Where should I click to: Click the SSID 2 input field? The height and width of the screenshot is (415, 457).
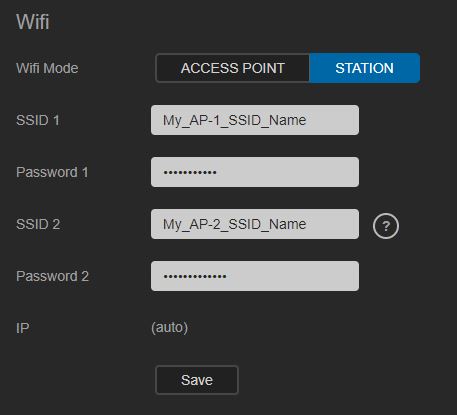tap(255, 224)
